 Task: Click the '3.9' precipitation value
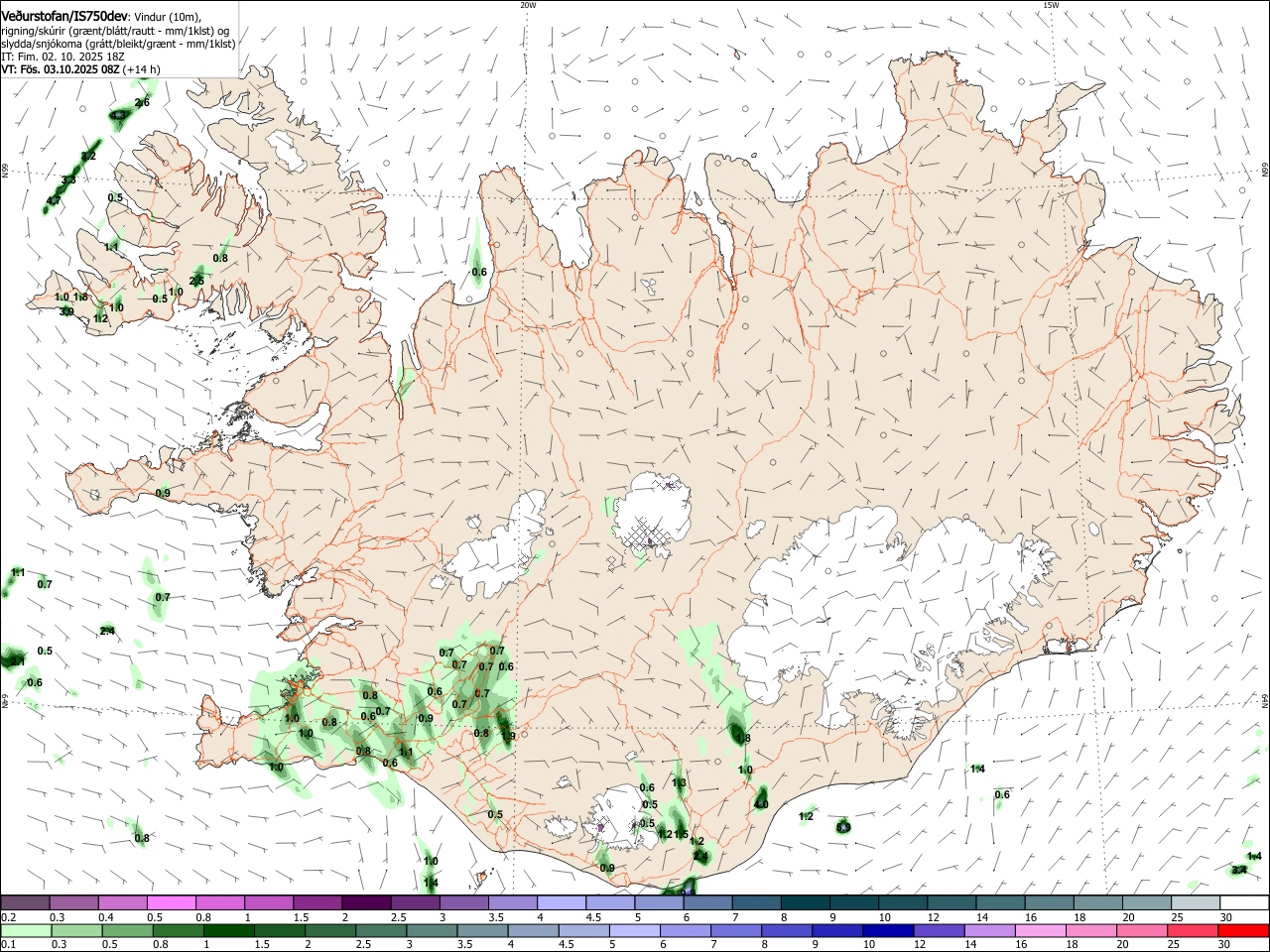[x=66, y=312]
